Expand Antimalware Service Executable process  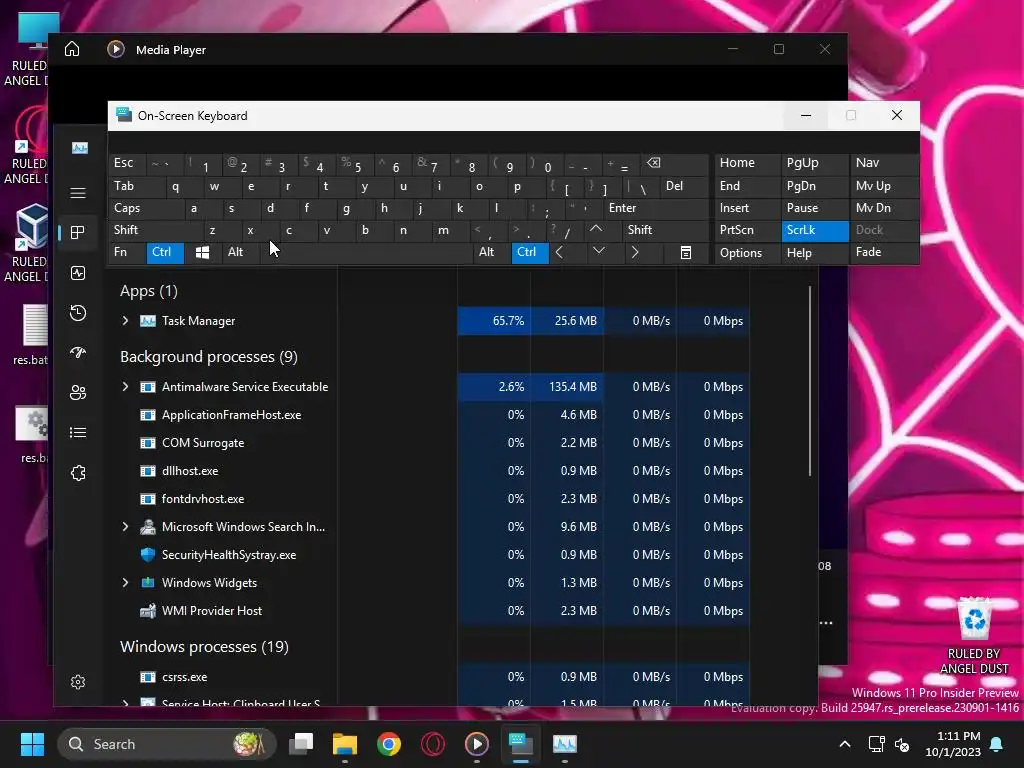pos(125,387)
